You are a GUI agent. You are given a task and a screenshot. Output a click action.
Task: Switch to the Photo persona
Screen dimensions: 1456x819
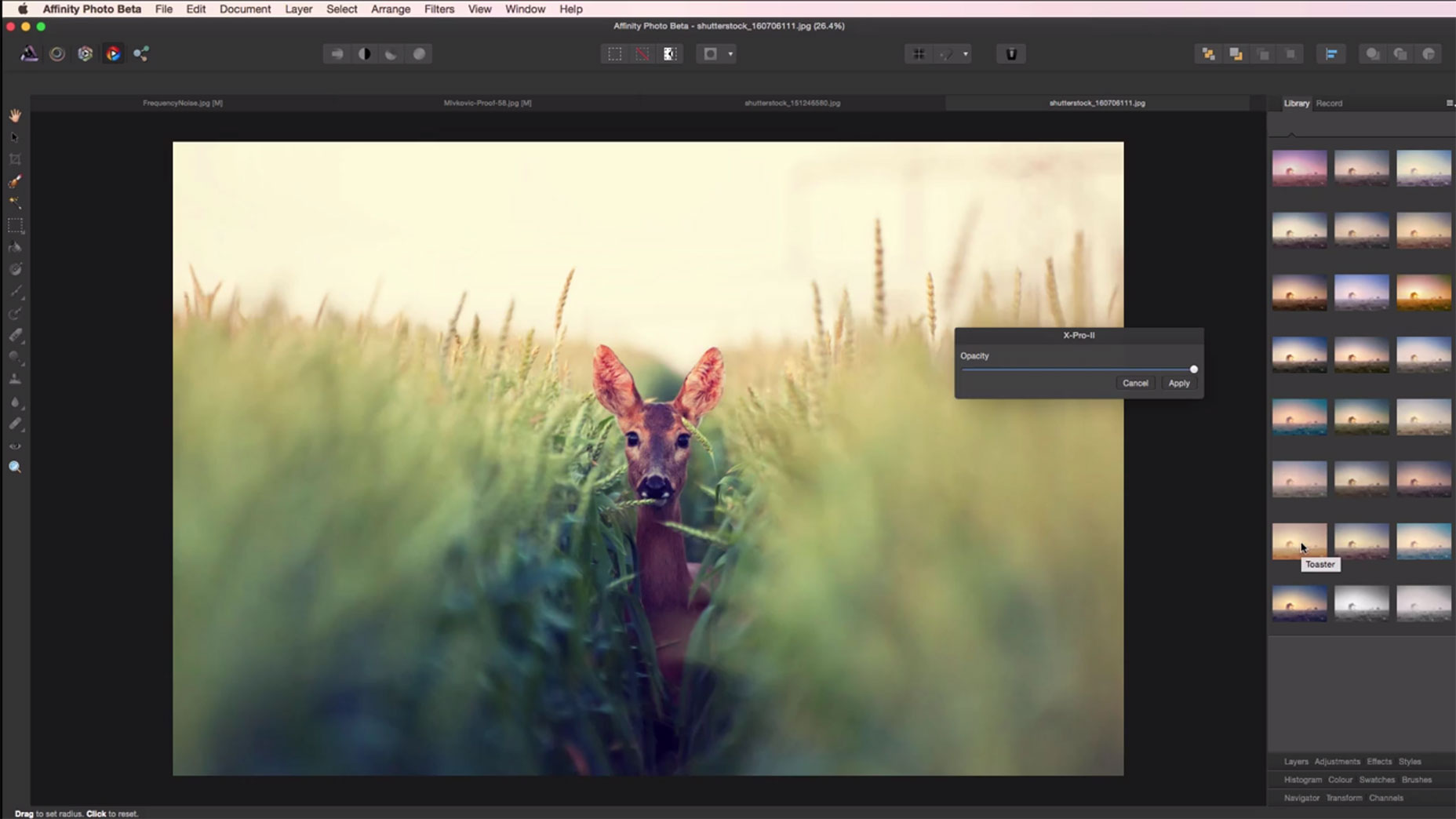pyautogui.click(x=29, y=54)
